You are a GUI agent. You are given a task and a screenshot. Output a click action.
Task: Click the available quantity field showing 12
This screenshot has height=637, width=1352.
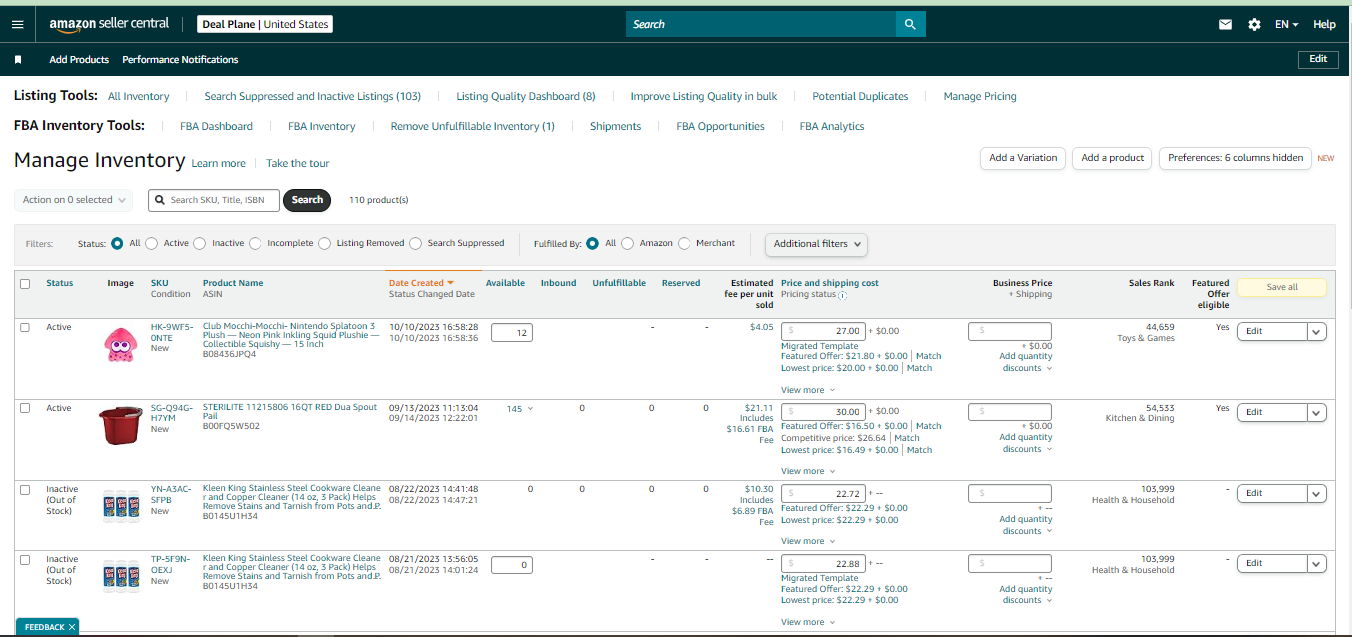pos(511,333)
